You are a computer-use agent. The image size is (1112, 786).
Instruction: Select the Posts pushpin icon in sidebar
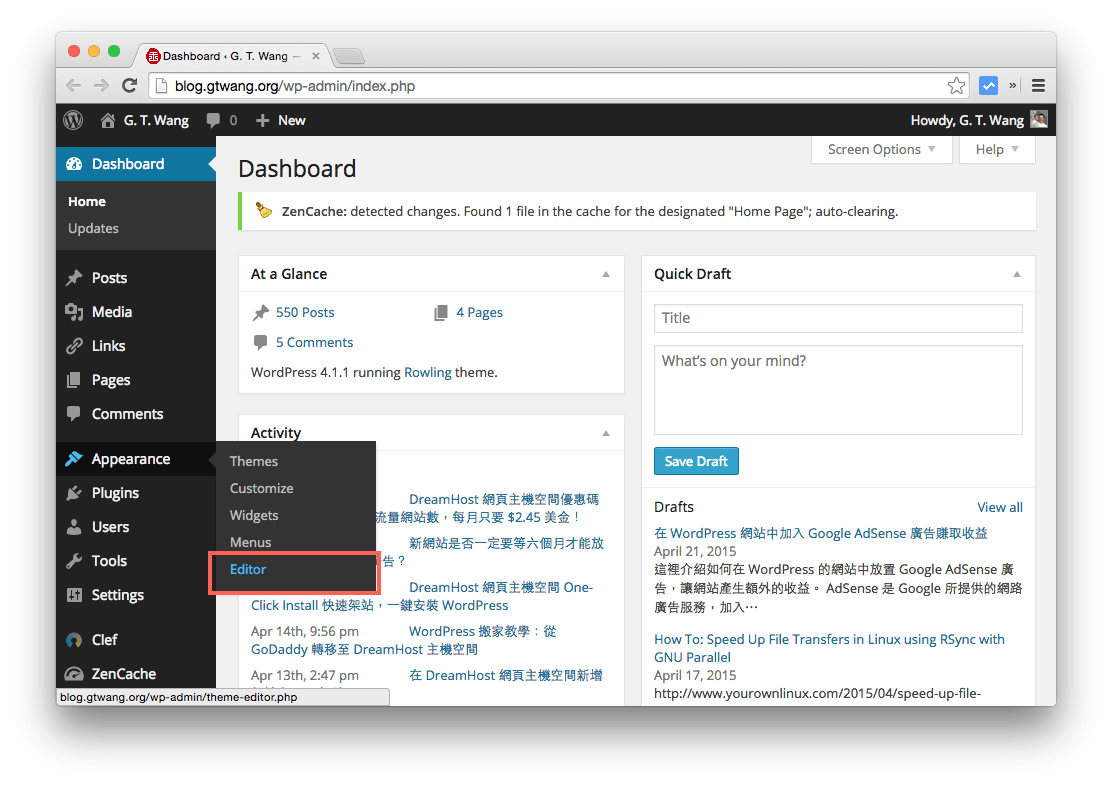(x=74, y=277)
